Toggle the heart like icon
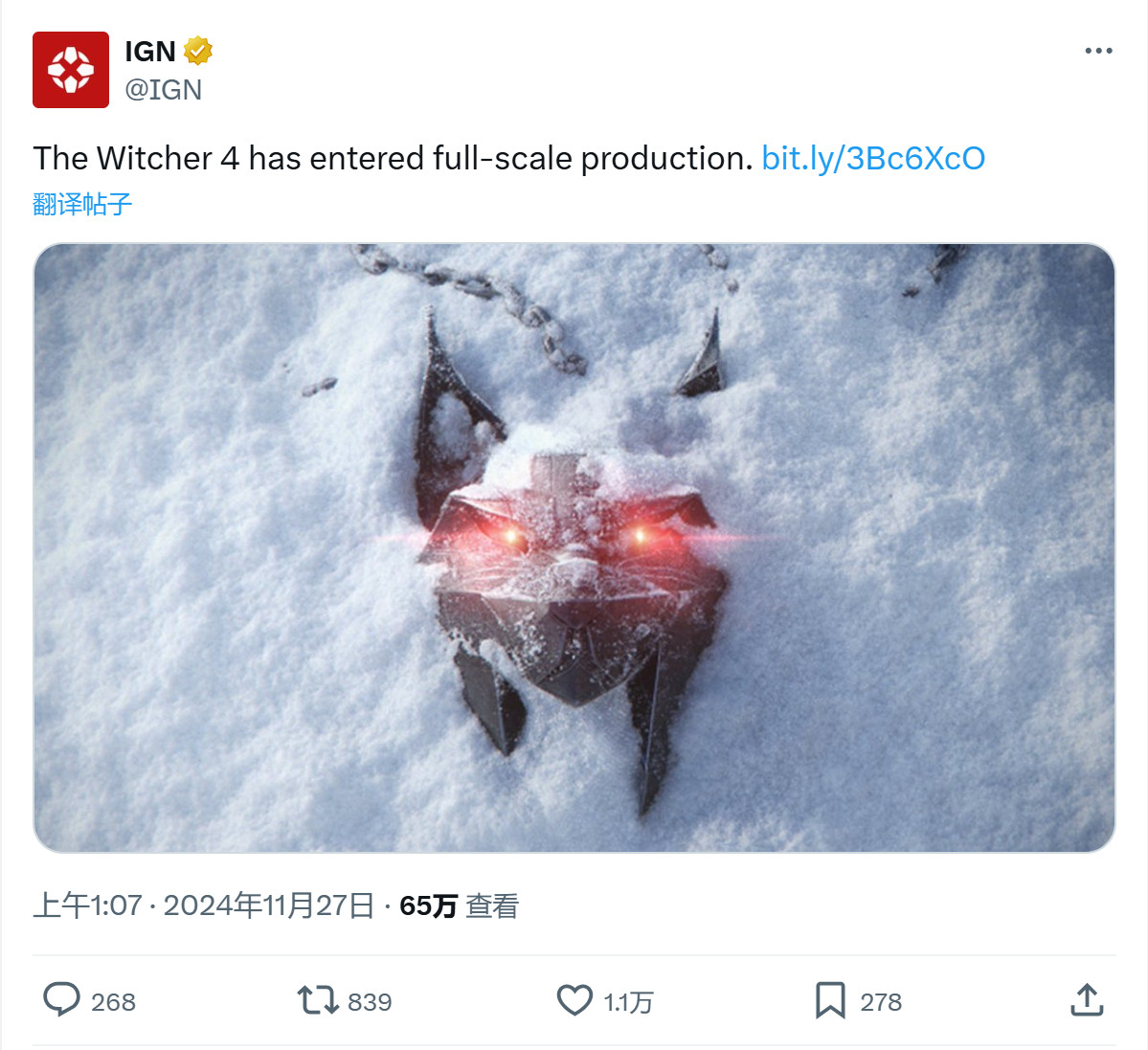Viewport: 1148px width, 1050px height. [x=574, y=1000]
